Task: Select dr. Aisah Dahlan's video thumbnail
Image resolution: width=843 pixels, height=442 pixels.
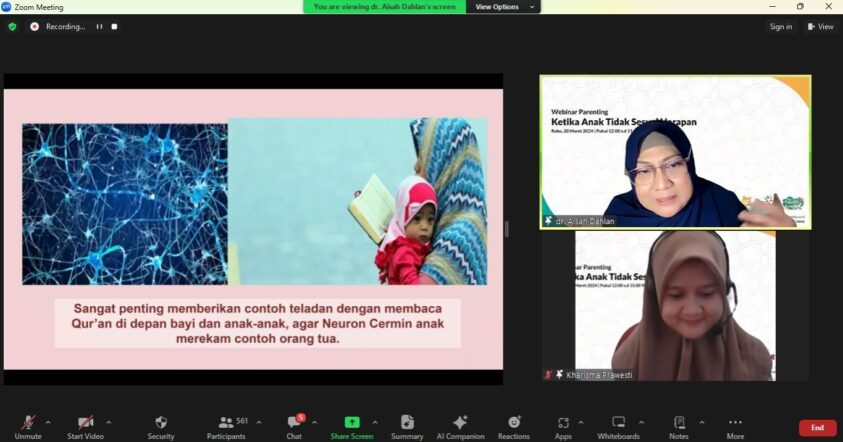Action: tap(675, 152)
